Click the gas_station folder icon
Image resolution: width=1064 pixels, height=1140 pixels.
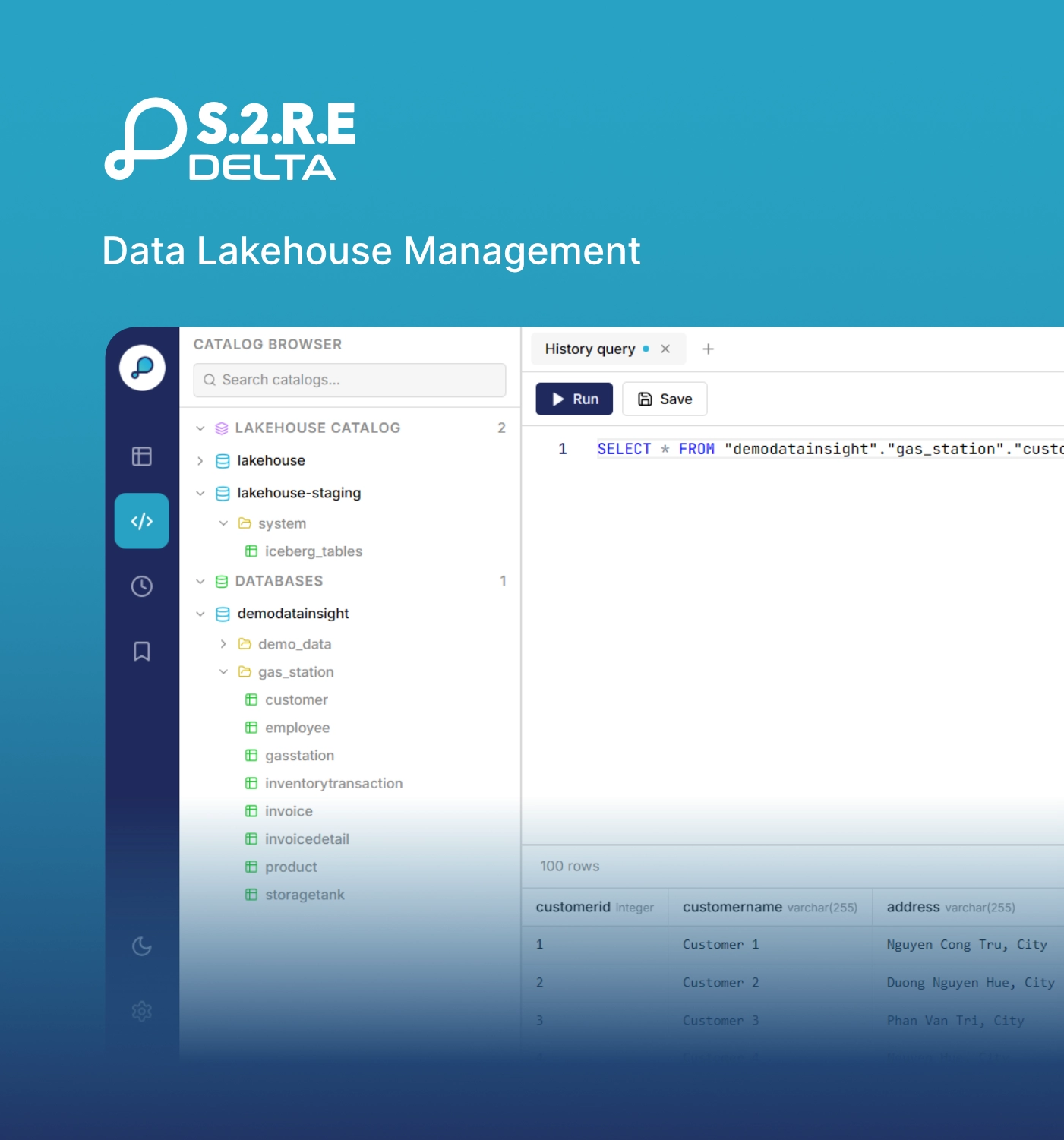pos(245,672)
